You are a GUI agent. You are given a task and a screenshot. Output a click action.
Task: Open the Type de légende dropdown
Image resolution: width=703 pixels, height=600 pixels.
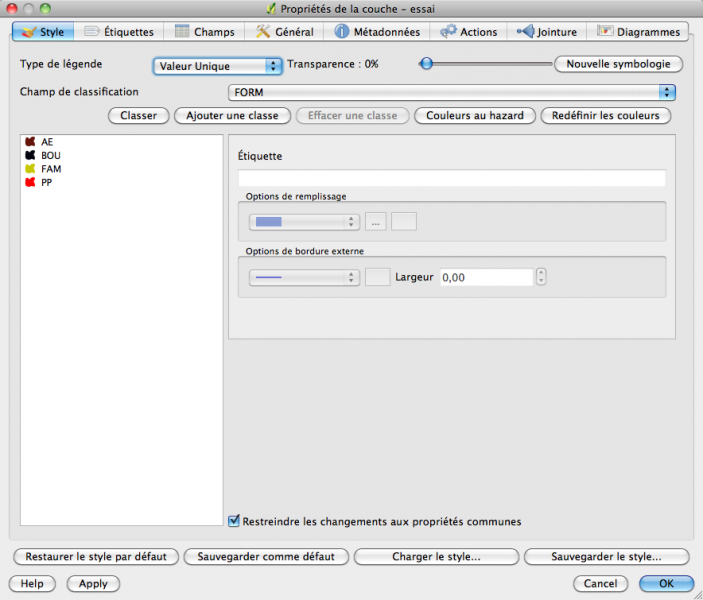[218, 66]
